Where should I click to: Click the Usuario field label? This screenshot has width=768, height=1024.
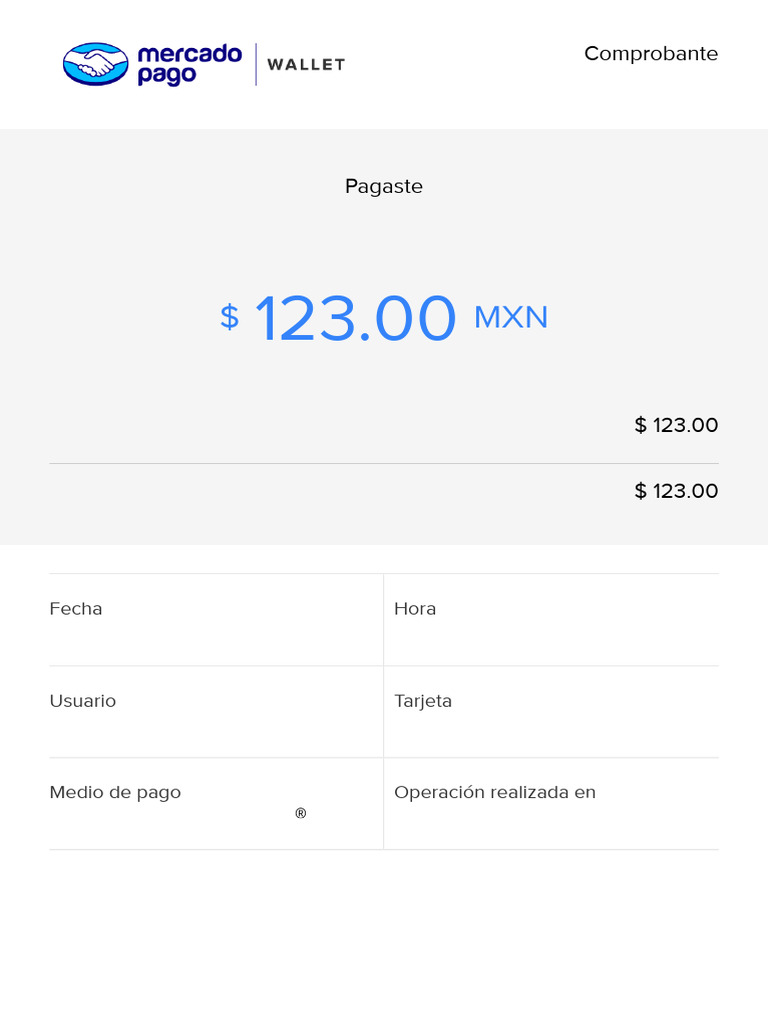[x=83, y=701]
